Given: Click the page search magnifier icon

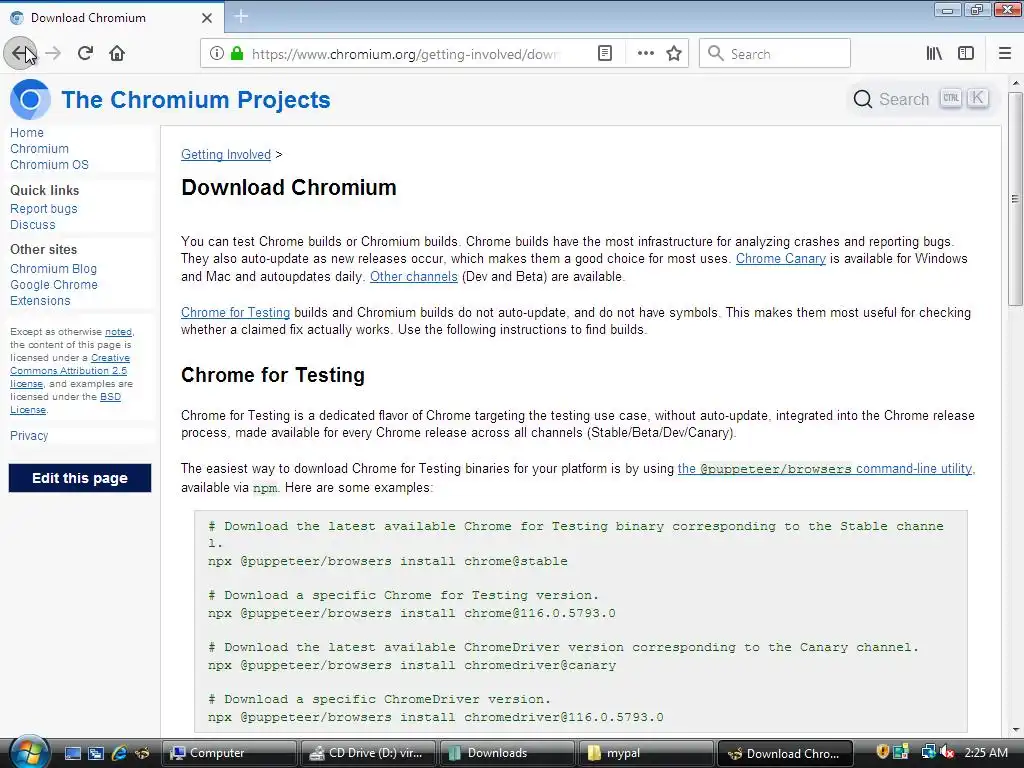Looking at the screenshot, I should pos(863,99).
